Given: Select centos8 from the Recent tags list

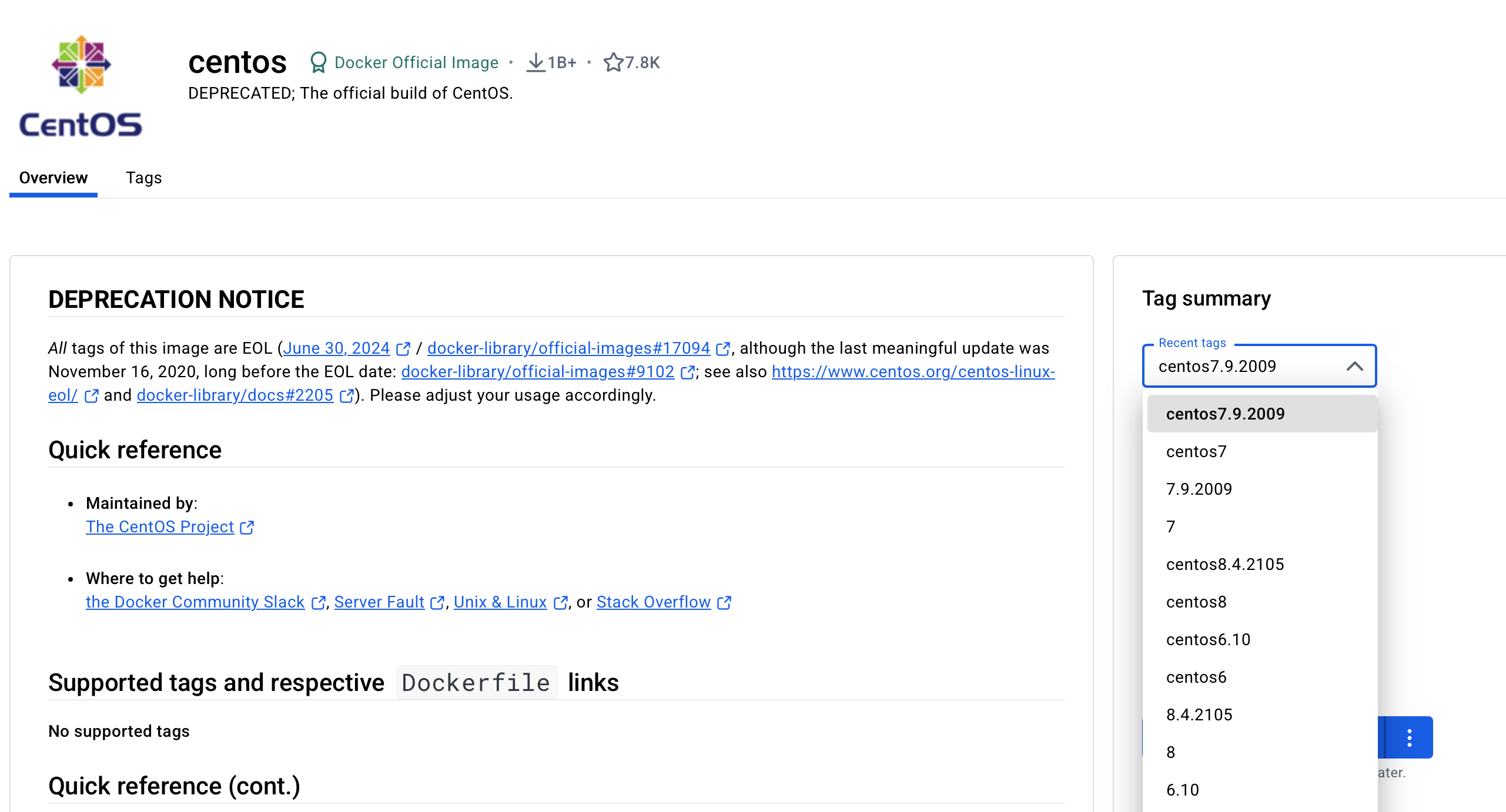Looking at the screenshot, I should 1196,602.
